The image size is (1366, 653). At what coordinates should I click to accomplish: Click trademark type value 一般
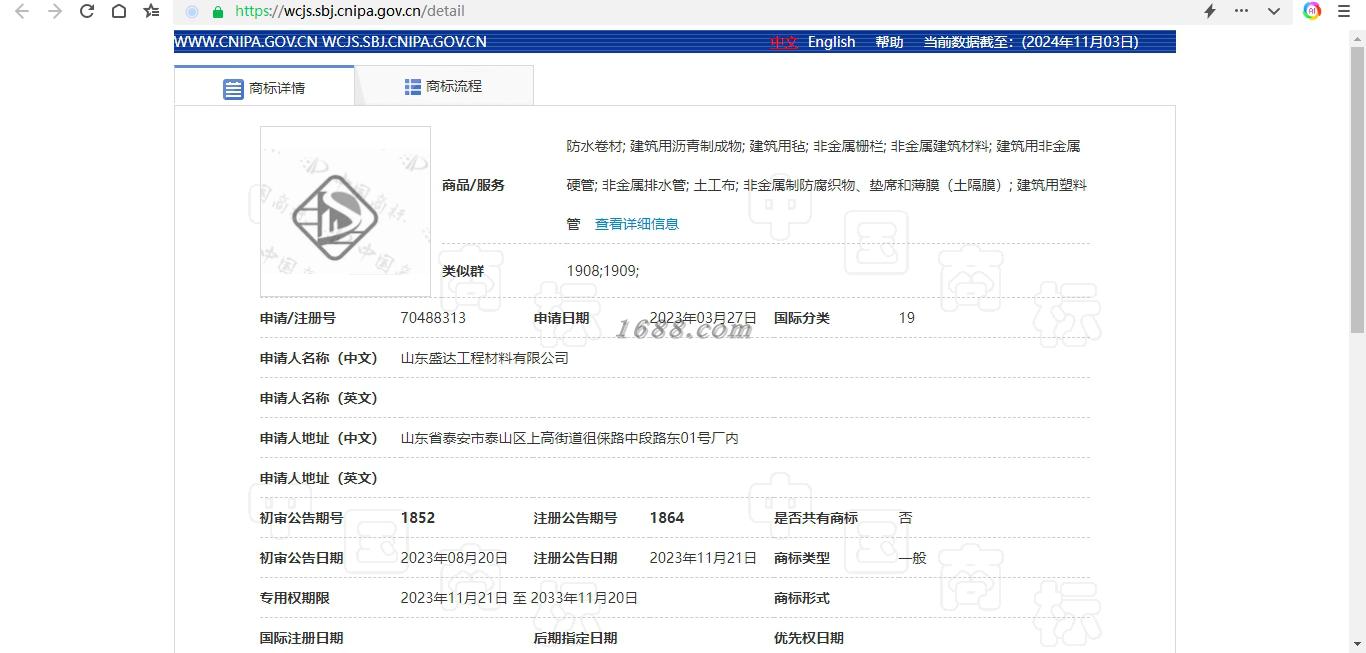click(912, 558)
